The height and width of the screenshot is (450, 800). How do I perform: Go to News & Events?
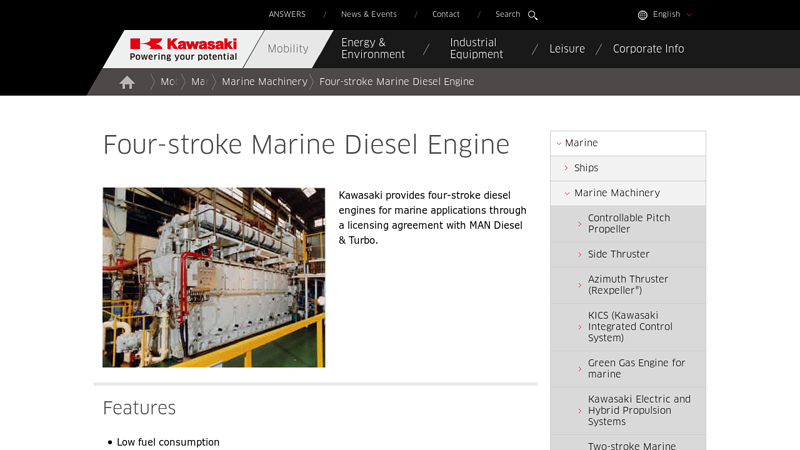(369, 14)
